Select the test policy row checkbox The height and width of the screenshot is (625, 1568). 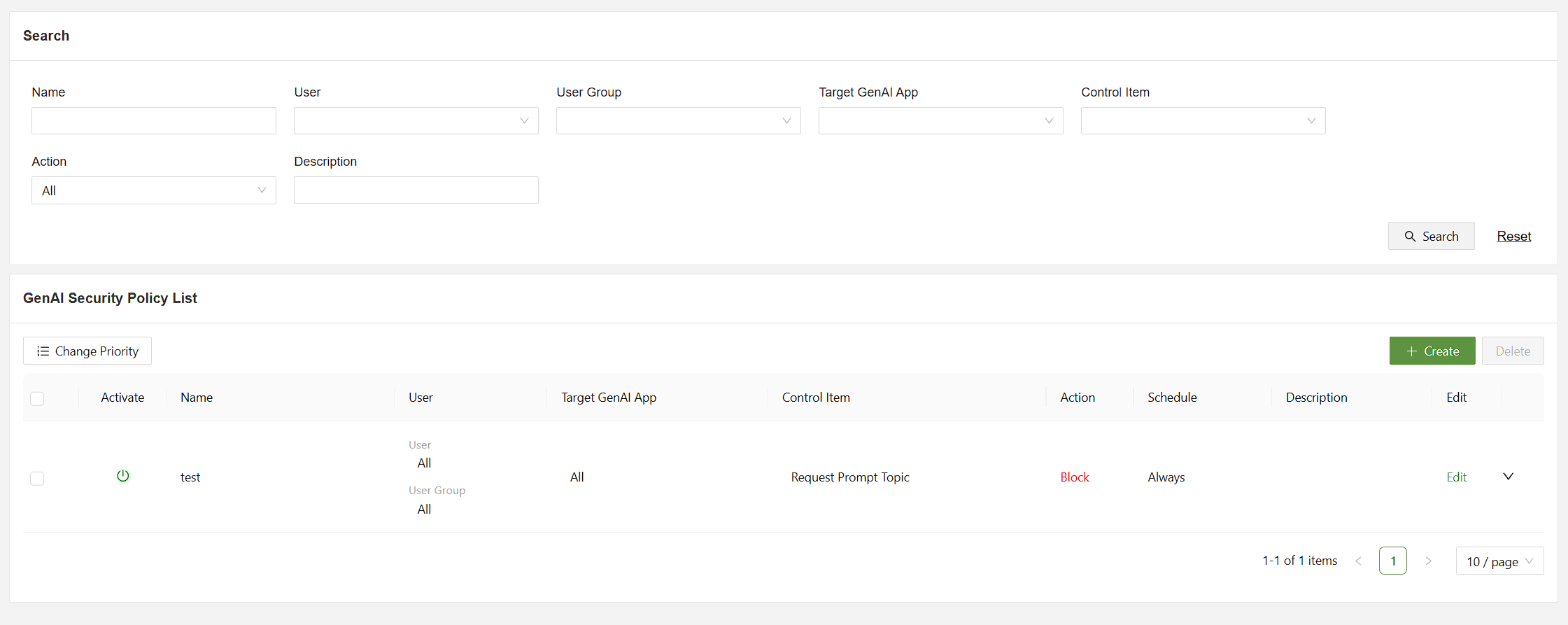(x=38, y=478)
